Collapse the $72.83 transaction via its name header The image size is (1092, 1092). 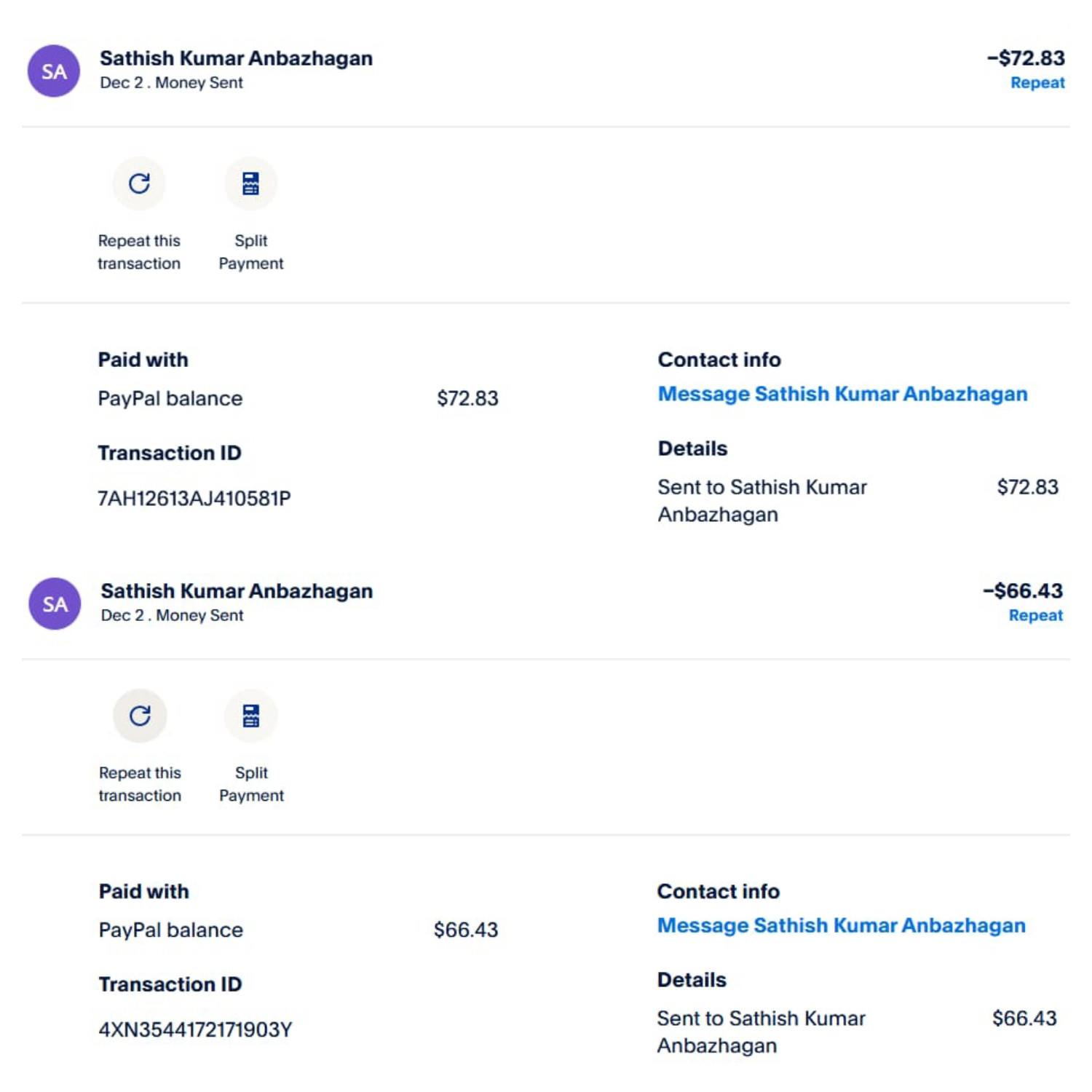click(x=236, y=58)
